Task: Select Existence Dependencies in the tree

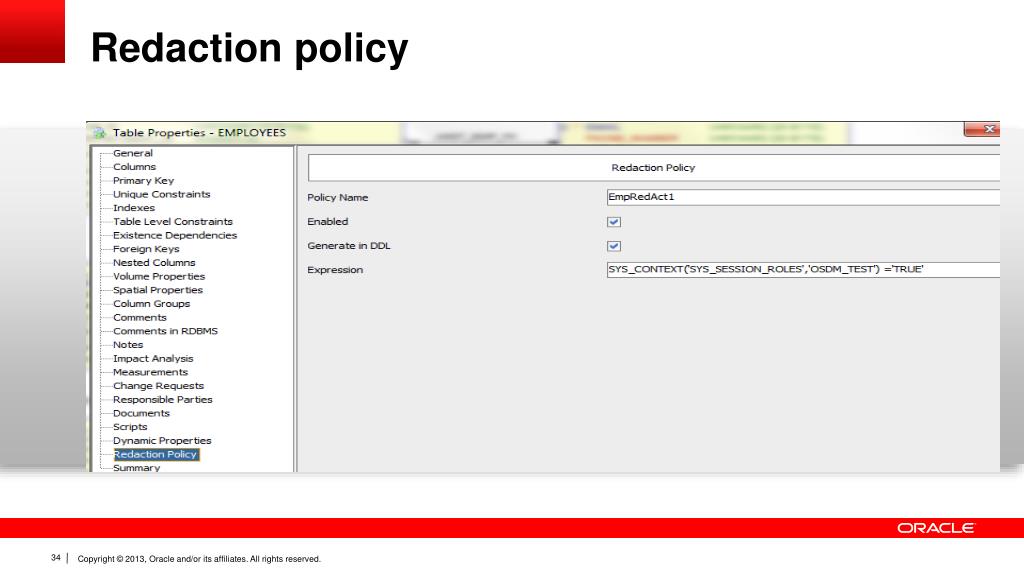Action: 174,235
